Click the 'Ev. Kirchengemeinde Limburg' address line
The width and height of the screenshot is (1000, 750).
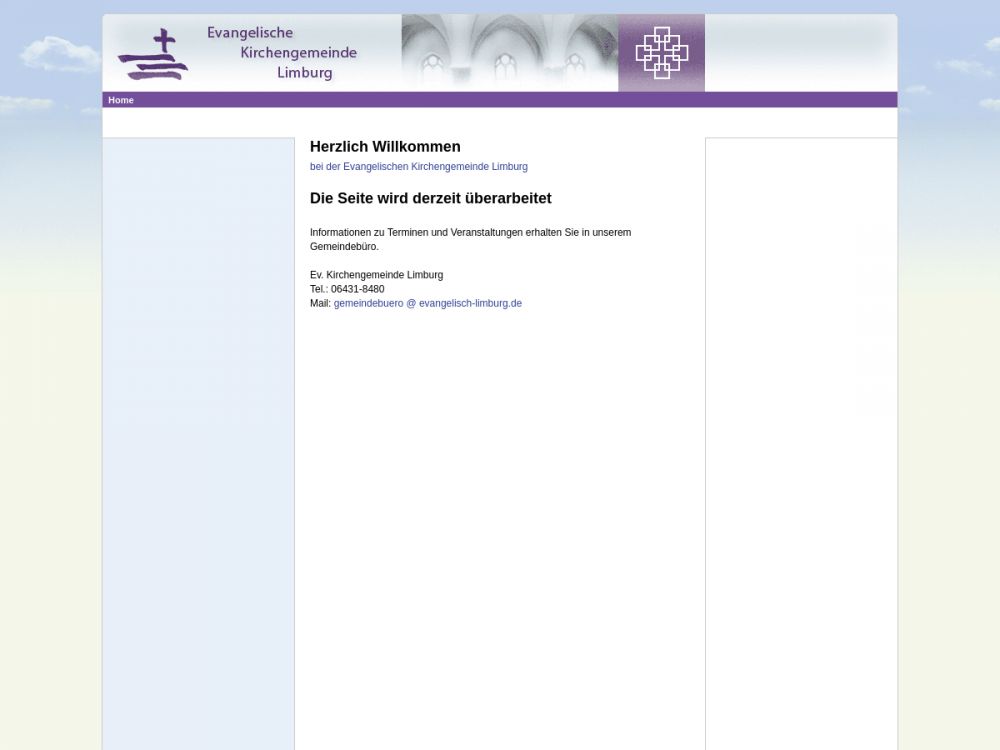point(376,275)
